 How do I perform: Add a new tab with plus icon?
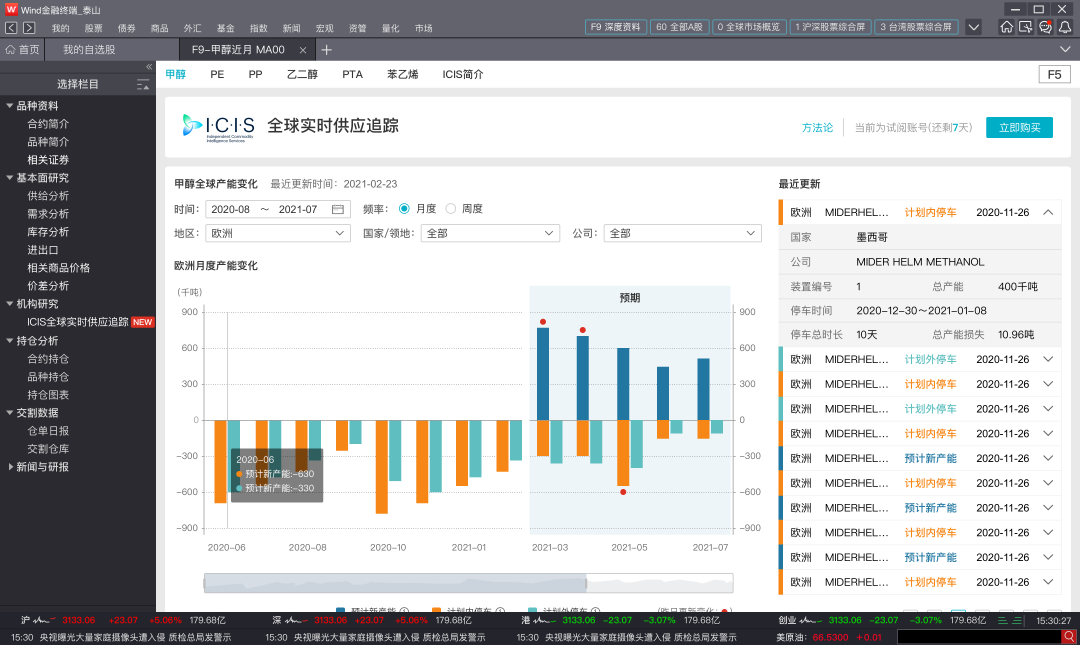[326, 50]
